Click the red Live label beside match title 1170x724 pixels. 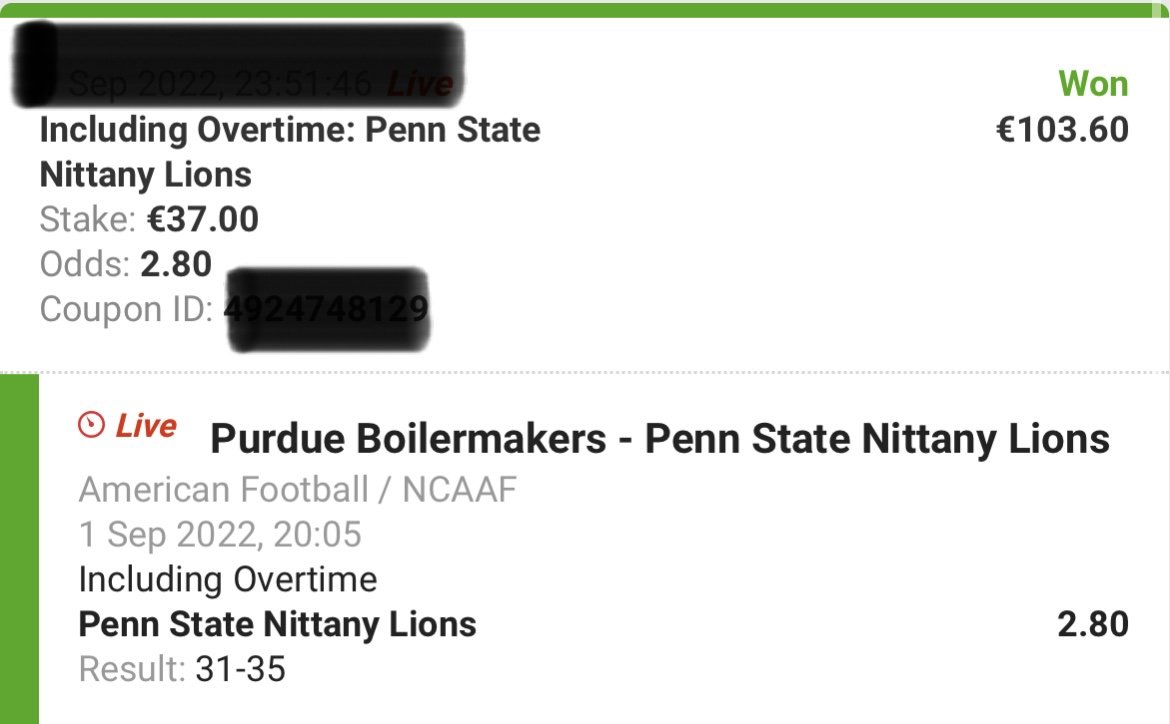coord(146,426)
